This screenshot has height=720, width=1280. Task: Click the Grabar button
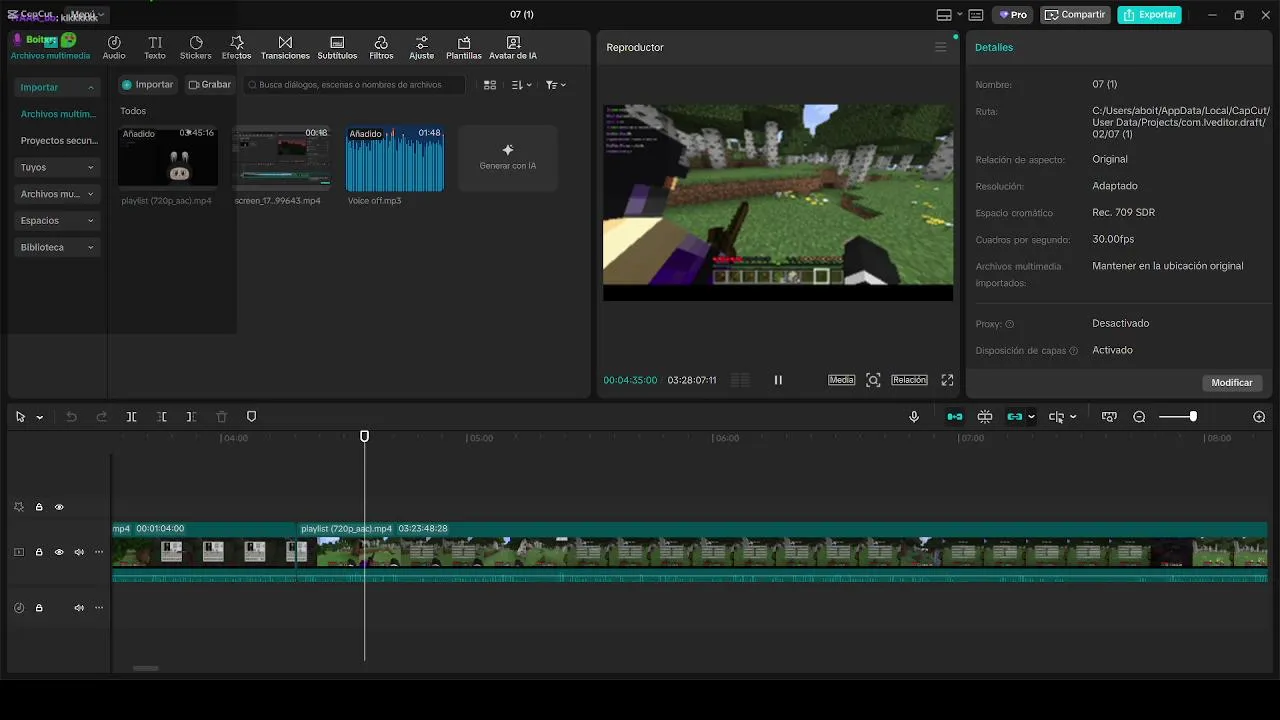210,85
